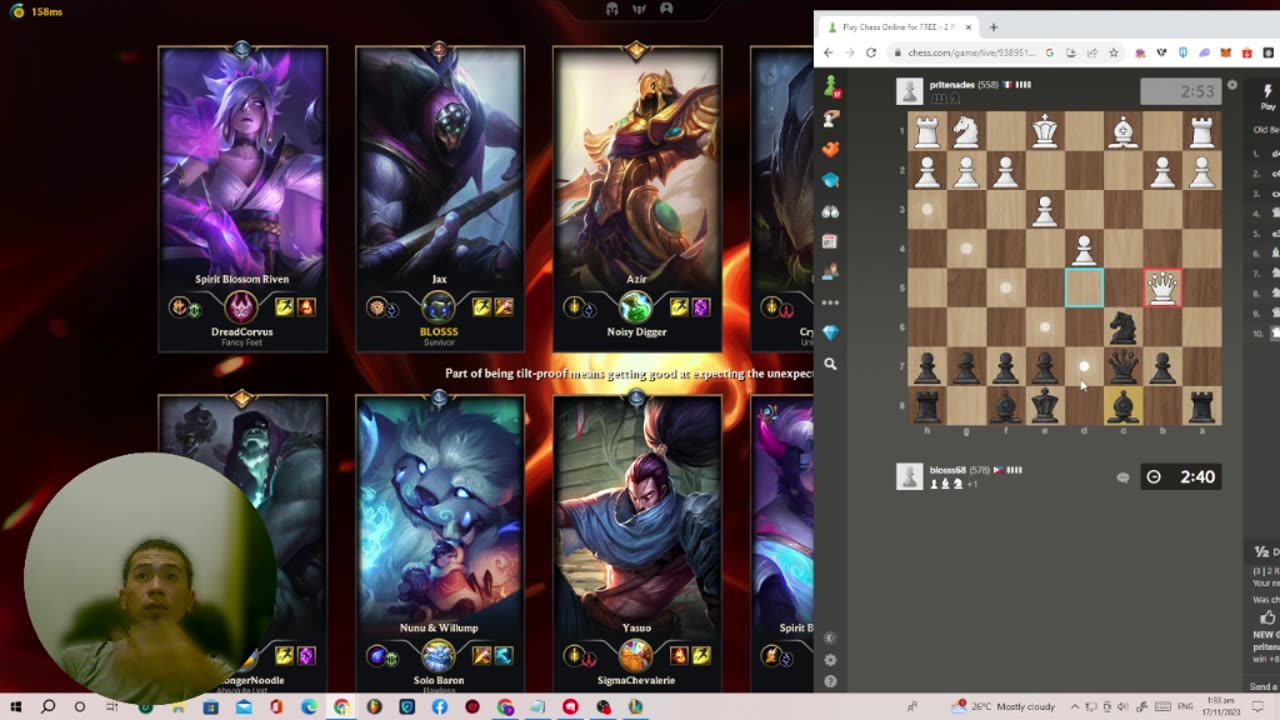Toggle light/dark theme icon in chess.com sidebar
The image size is (1280, 720).
830,638
